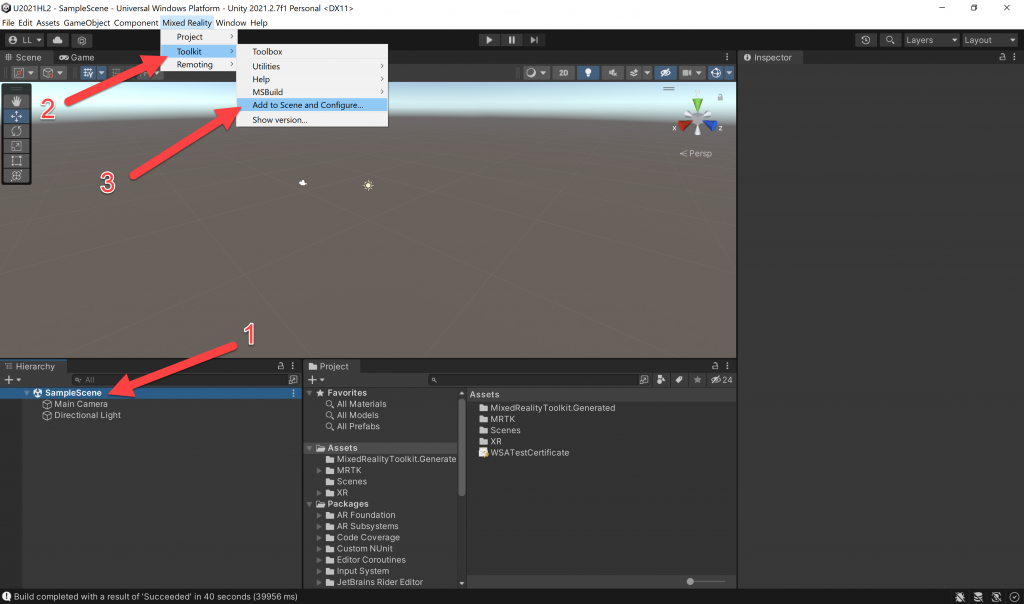
Task: Show favorites star in Project toolbar
Action: [x=697, y=379]
